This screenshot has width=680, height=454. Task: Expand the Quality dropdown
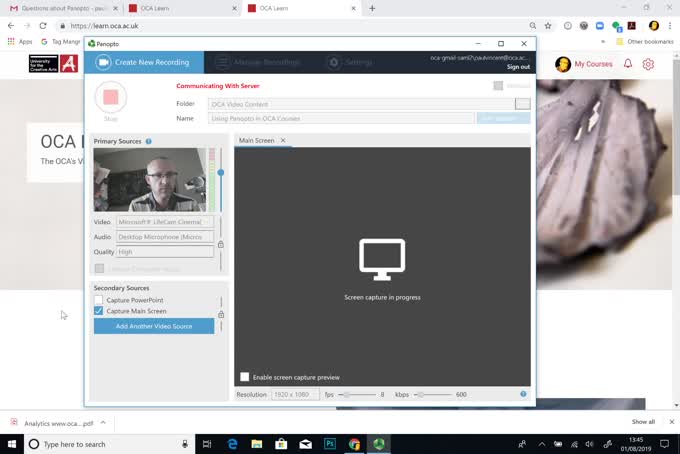point(165,252)
